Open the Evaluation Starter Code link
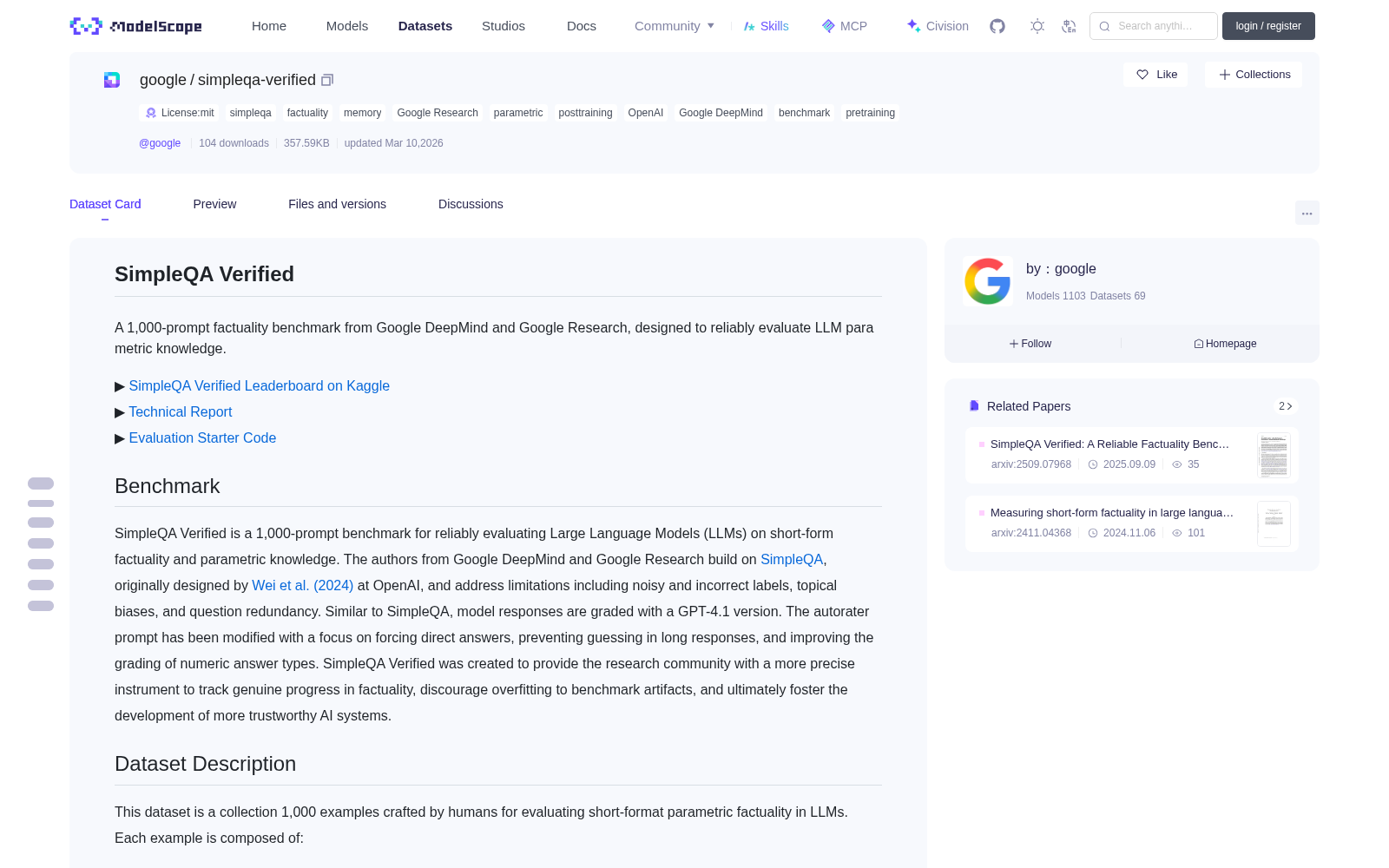The height and width of the screenshot is (868, 1389). pos(202,438)
